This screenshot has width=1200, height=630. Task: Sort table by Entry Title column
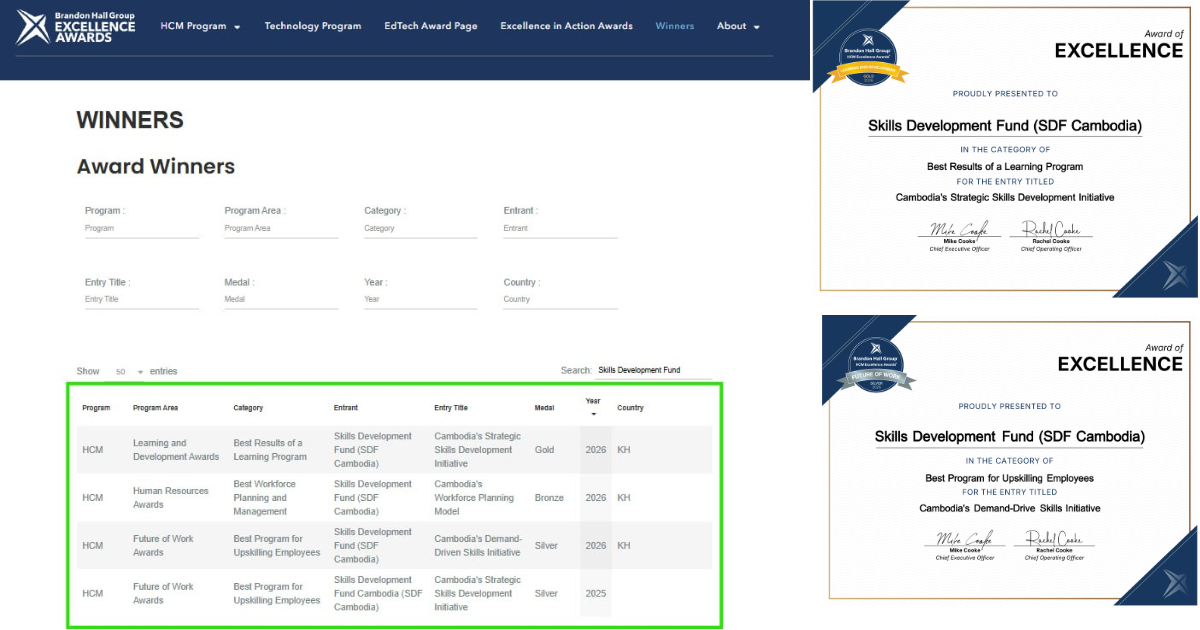451,408
